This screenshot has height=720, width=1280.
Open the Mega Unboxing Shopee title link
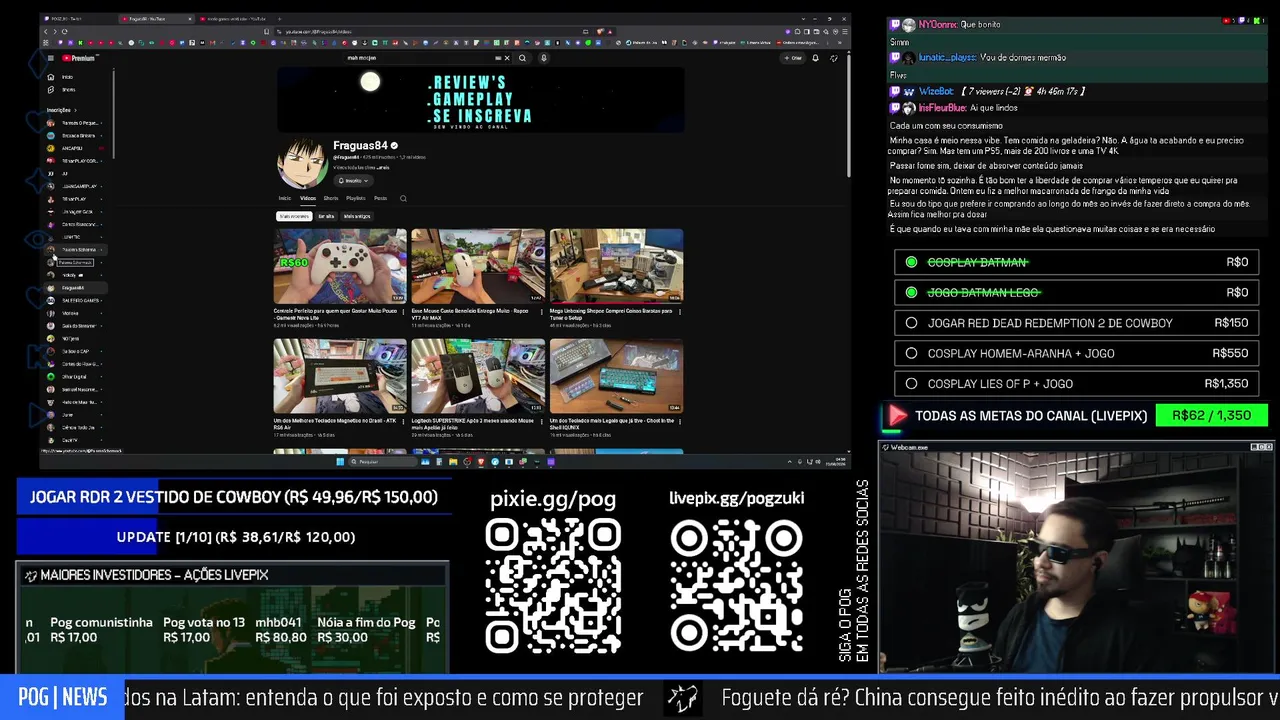[612, 313]
